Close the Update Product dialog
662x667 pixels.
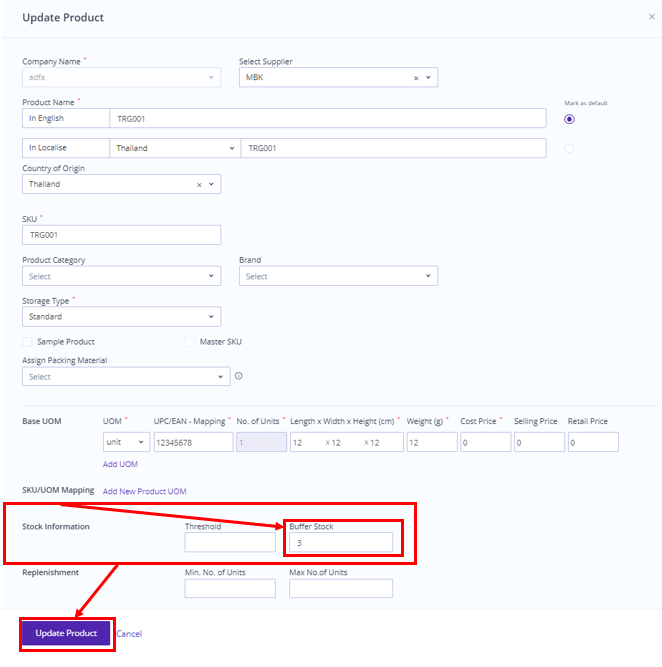(x=651, y=17)
